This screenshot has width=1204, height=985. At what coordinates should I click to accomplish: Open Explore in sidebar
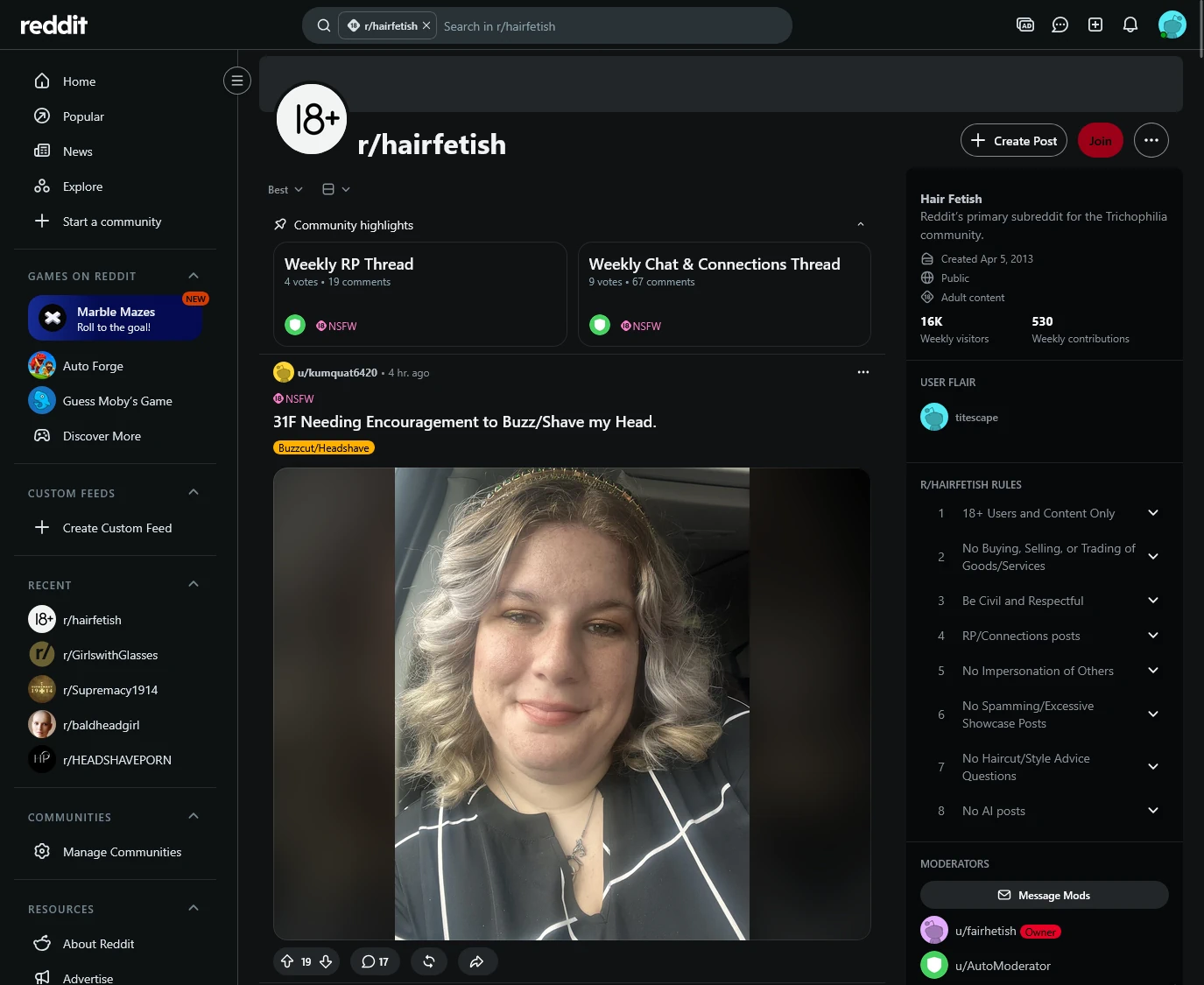click(x=115, y=186)
